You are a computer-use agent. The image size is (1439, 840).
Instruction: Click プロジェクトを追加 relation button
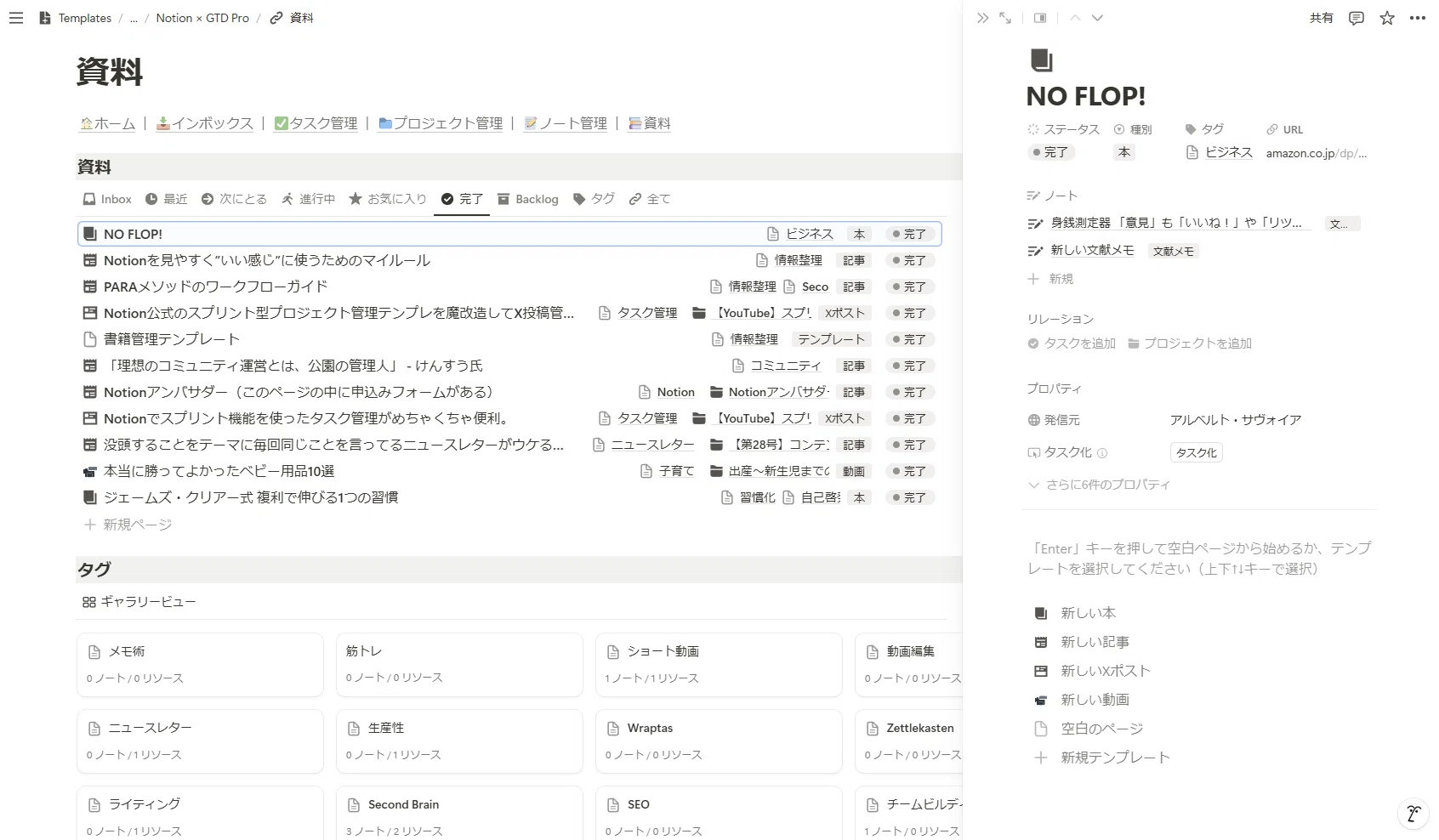point(1190,343)
